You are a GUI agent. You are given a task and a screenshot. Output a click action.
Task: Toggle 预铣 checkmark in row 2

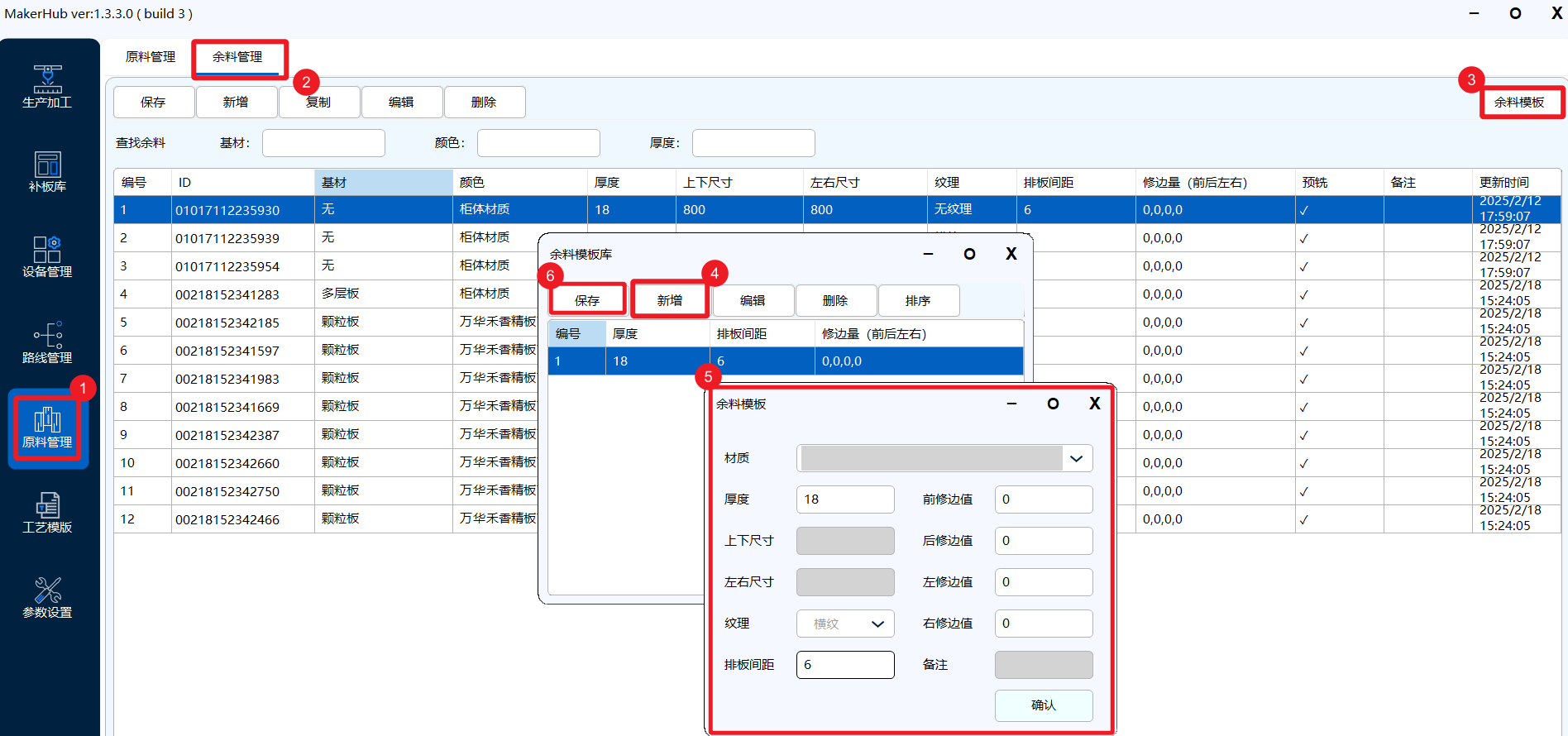pos(1303,239)
